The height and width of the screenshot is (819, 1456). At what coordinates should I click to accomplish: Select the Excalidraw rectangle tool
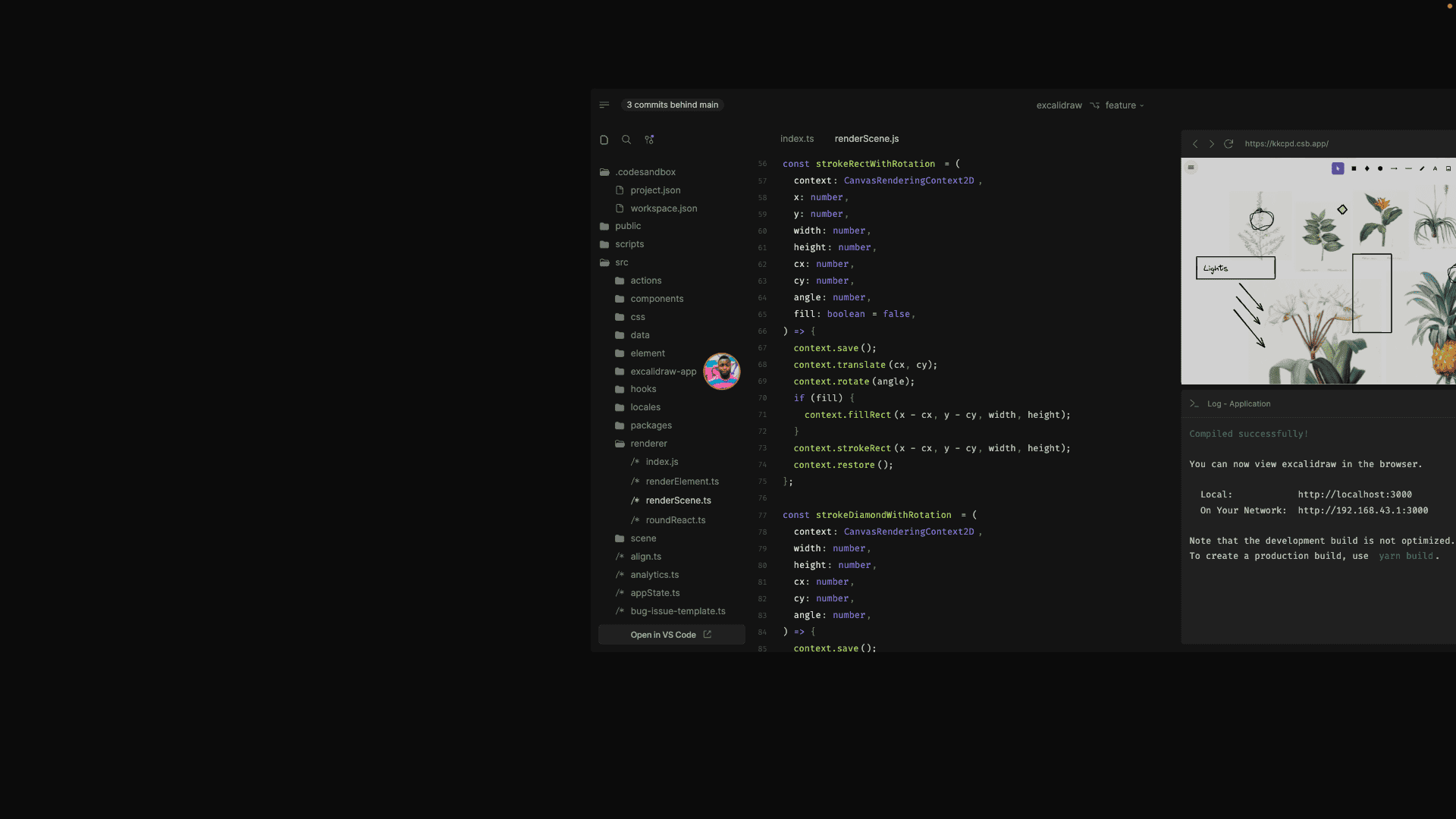[x=1354, y=168]
